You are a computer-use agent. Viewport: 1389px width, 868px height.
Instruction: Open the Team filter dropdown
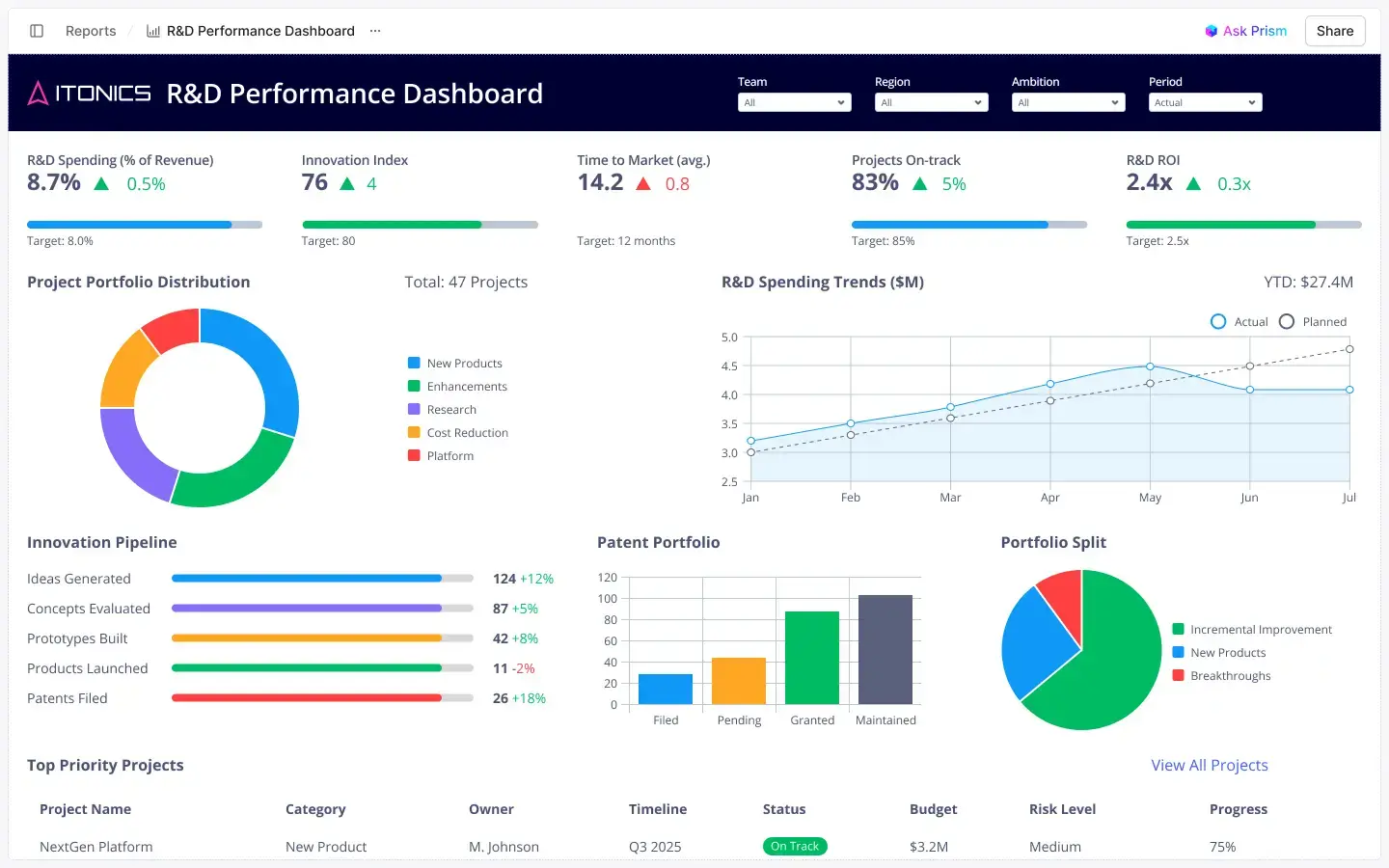coord(794,102)
